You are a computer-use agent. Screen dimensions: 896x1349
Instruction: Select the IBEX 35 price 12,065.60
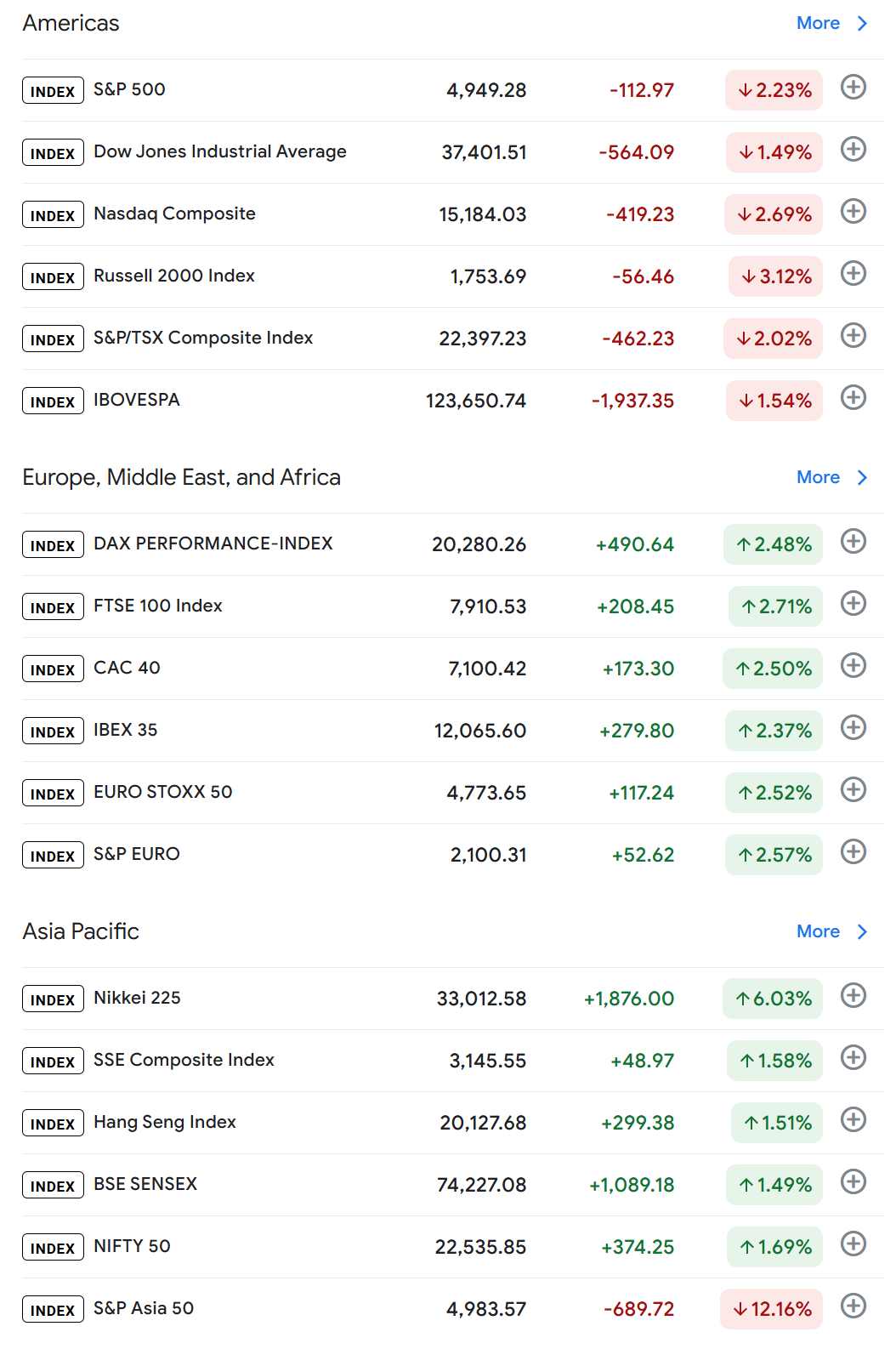(480, 731)
